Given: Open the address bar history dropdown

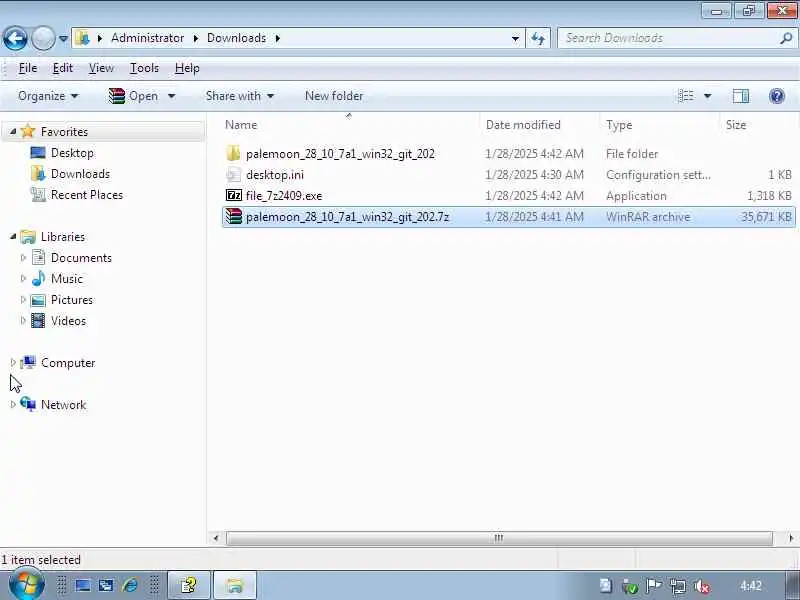Looking at the screenshot, I should point(515,39).
